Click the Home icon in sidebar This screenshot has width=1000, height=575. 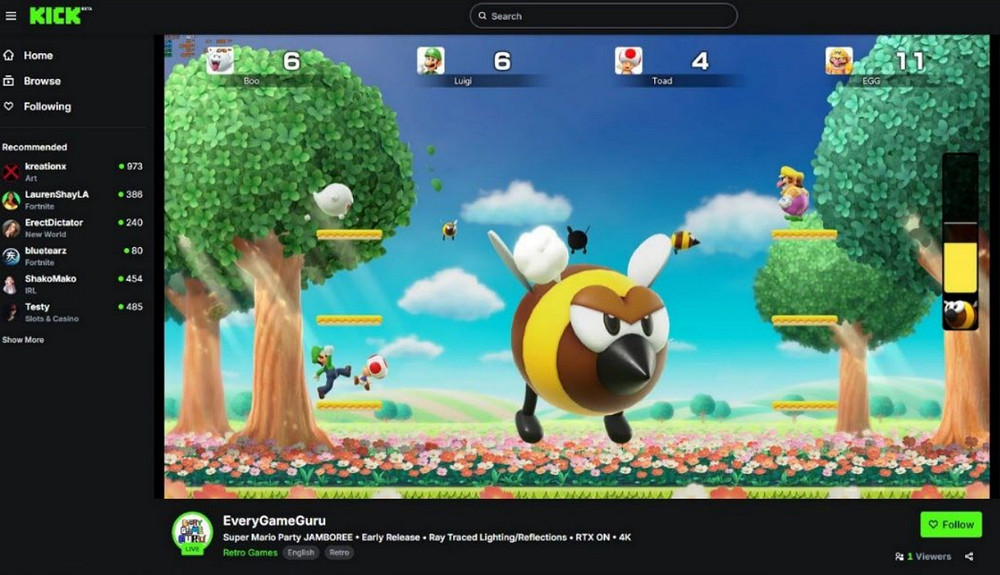[x=9, y=56]
